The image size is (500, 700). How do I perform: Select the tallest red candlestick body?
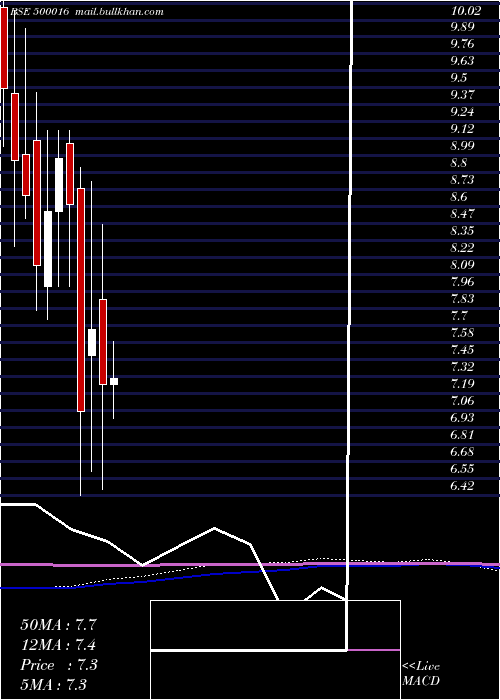coord(81,300)
